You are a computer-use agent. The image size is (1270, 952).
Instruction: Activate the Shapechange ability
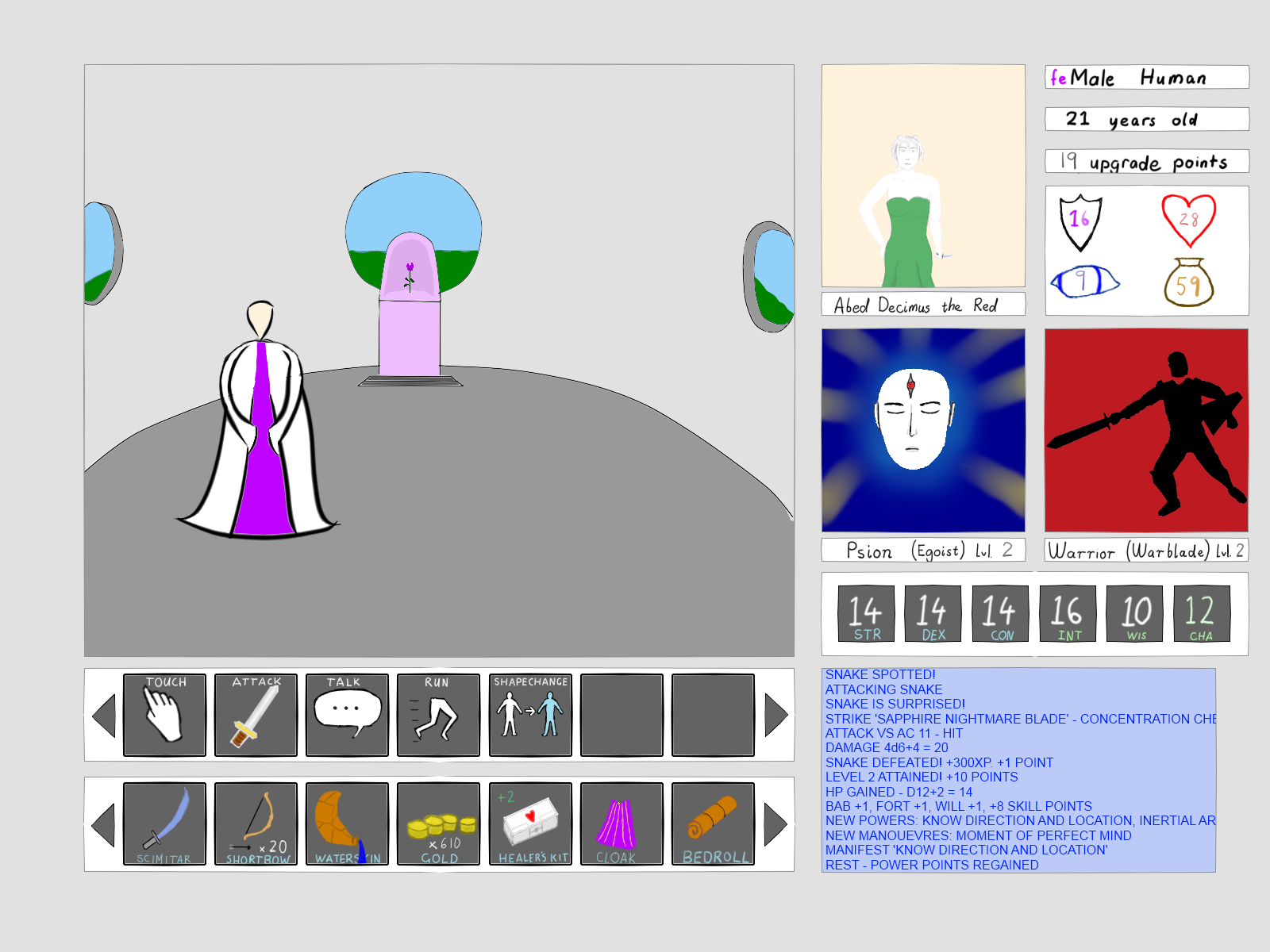(x=530, y=715)
